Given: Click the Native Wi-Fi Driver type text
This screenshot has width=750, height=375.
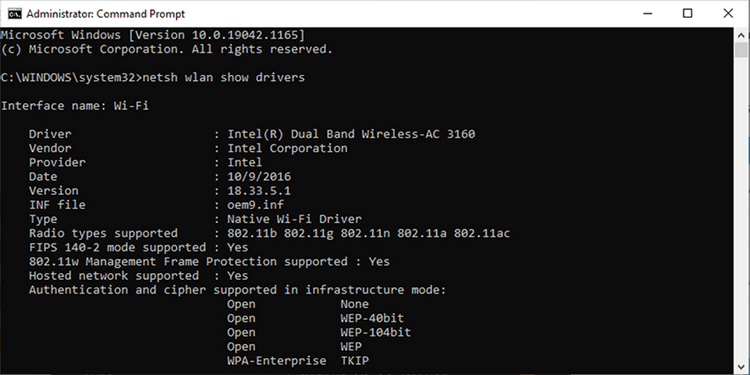Looking at the screenshot, I should [294, 220].
